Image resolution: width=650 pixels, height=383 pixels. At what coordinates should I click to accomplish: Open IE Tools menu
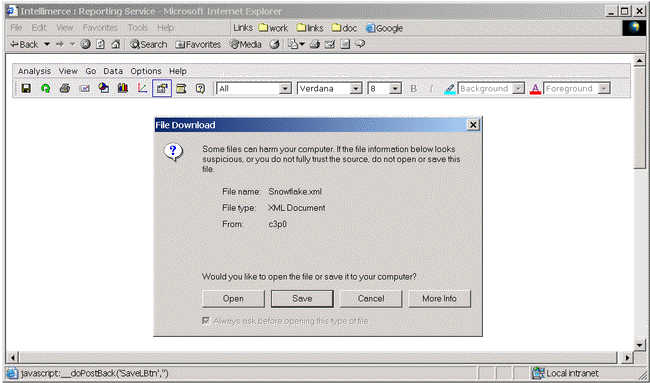(x=138, y=28)
